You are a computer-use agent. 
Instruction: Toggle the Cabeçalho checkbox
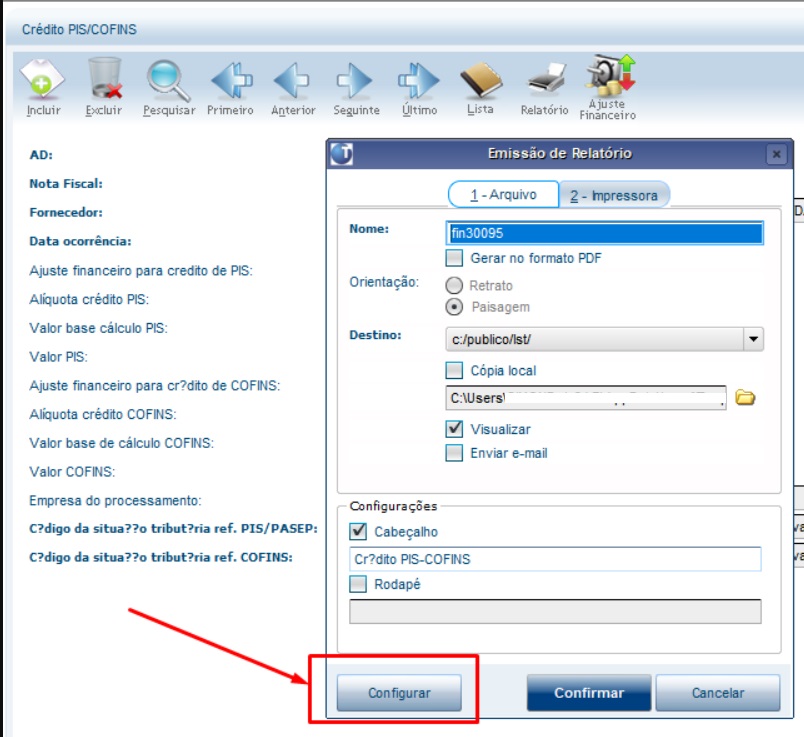point(358,531)
